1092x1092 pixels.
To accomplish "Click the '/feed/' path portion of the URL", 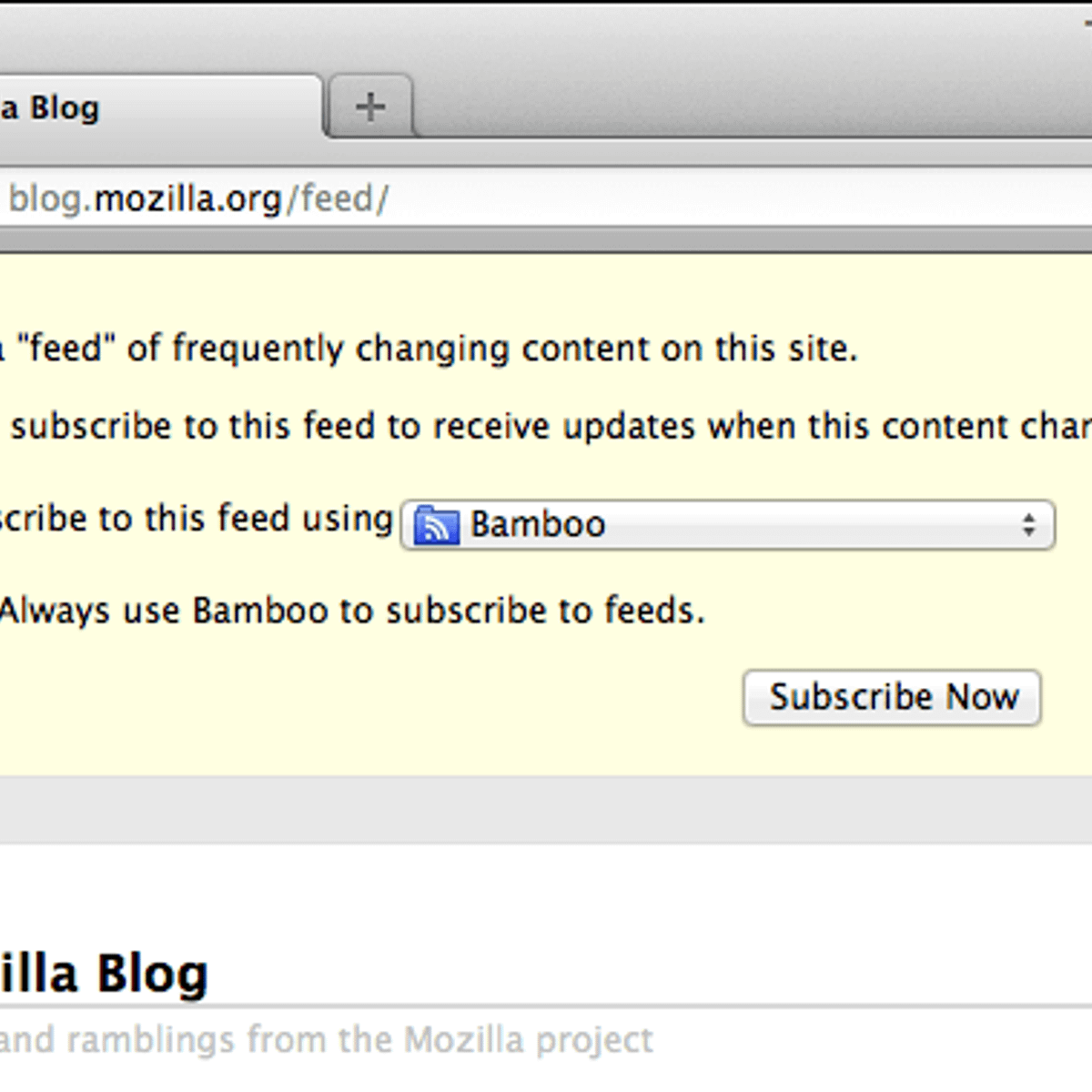I will coord(339,198).
